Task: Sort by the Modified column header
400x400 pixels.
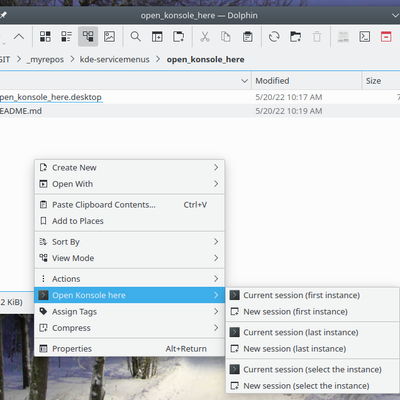Action: tap(307, 81)
